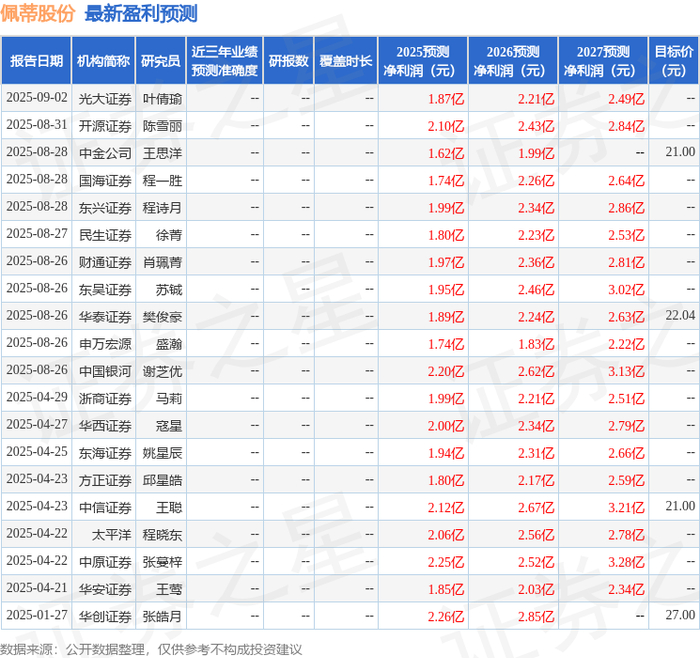The width and height of the screenshot is (700, 658).
Task: Click the 最新盈利预测 heading
Action: (x=141, y=13)
